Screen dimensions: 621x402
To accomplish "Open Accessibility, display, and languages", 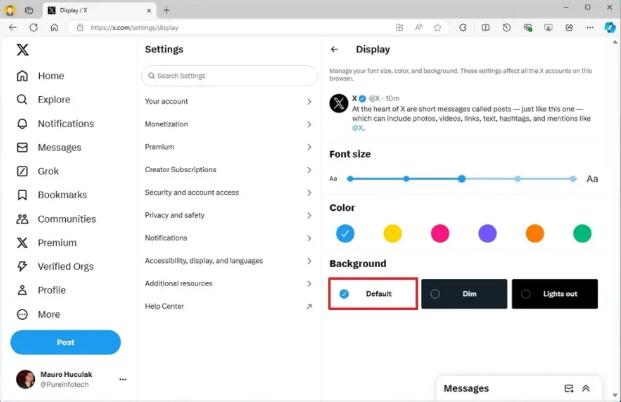I will 229,261.
